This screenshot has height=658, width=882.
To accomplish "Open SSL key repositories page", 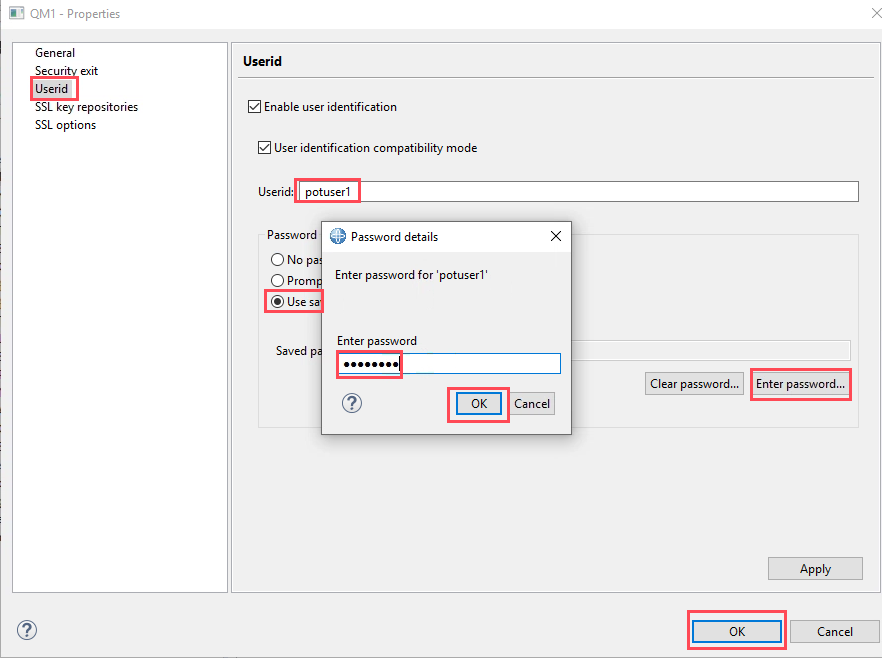I will [86, 107].
